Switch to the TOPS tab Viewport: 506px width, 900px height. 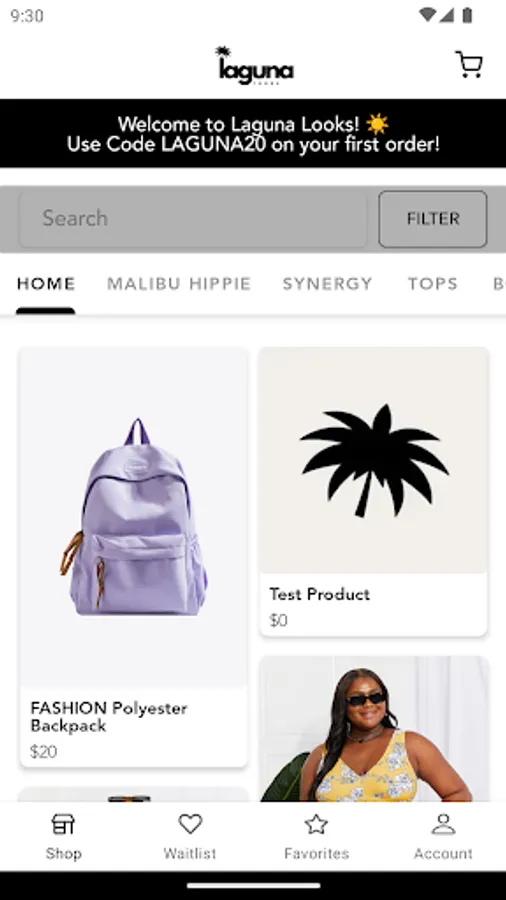coord(433,284)
